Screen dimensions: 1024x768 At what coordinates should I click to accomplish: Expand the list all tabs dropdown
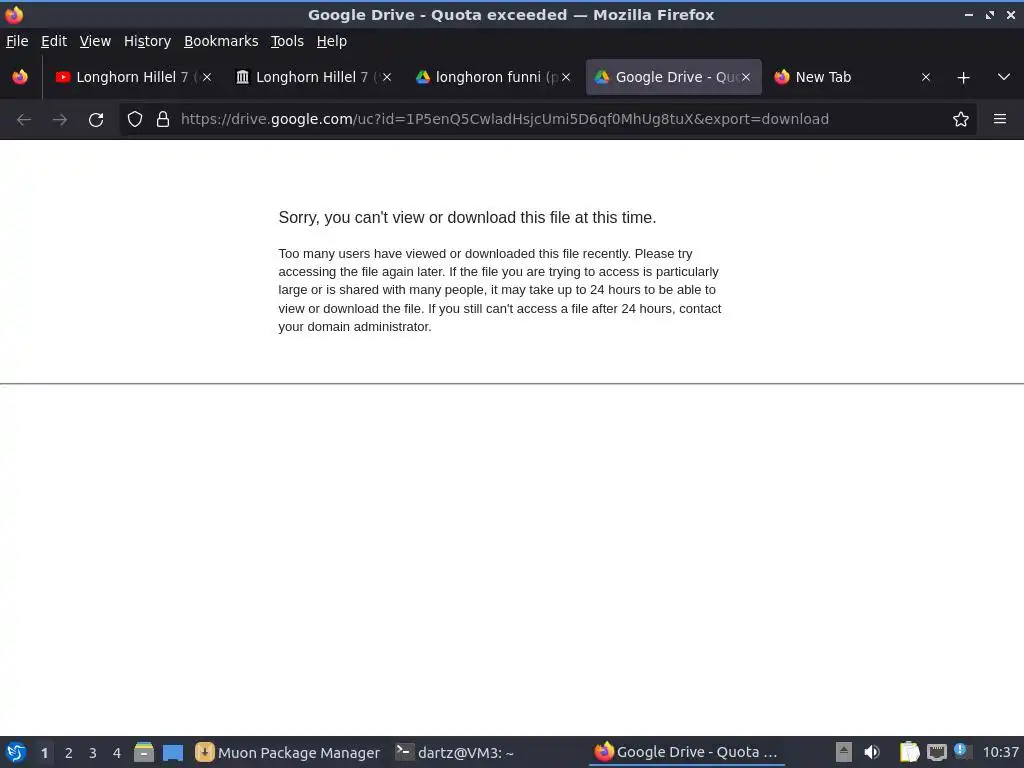[x=1004, y=77]
